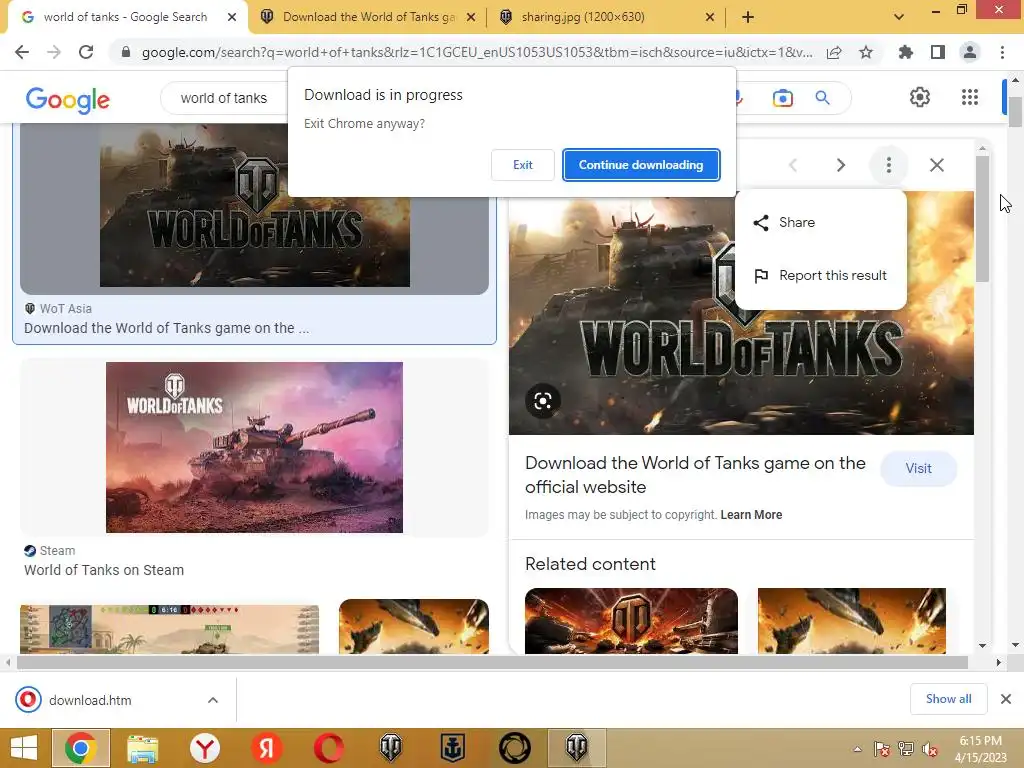Click the Google logo
This screenshot has height=768, width=1024.
pyautogui.click(x=68, y=99)
